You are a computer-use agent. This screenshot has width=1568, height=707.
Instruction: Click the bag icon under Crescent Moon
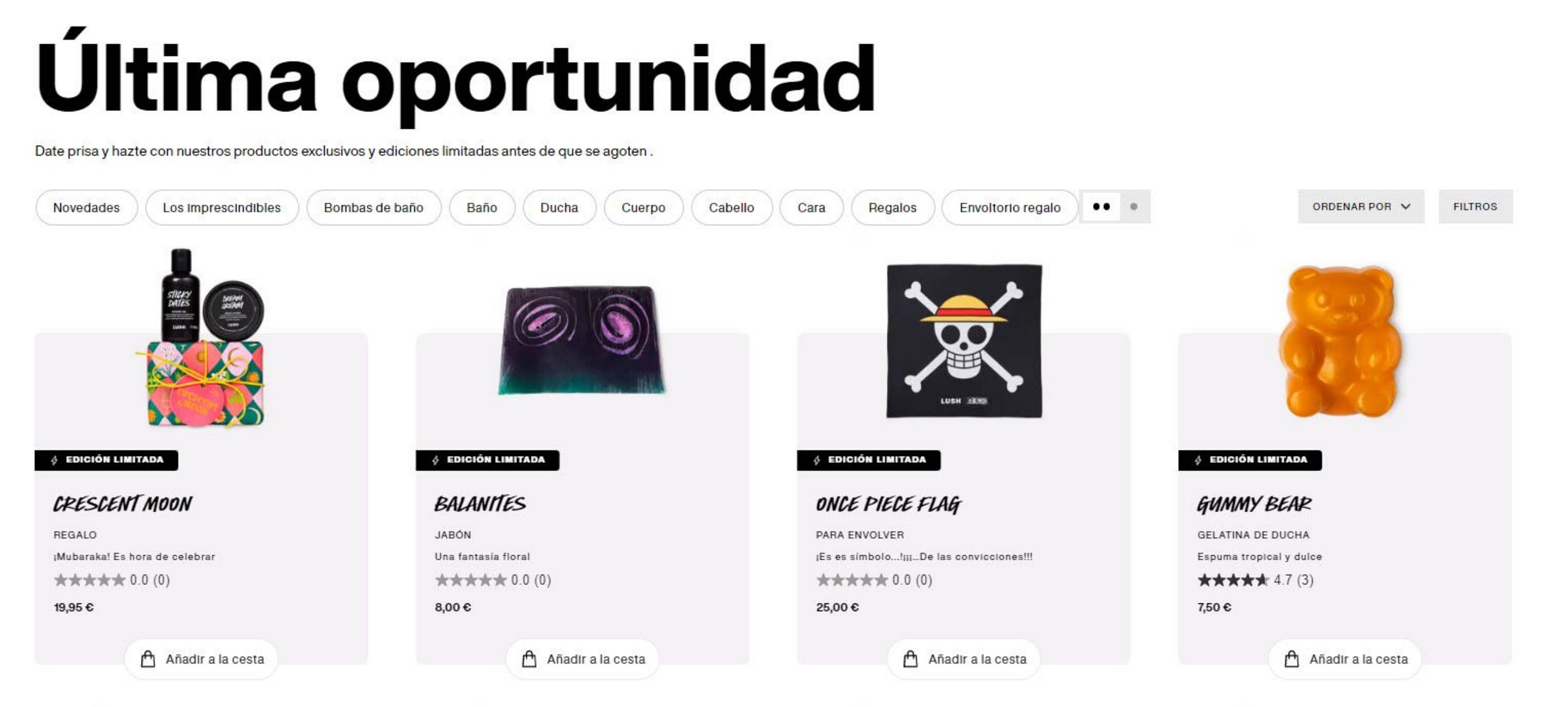(x=147, y=659)
